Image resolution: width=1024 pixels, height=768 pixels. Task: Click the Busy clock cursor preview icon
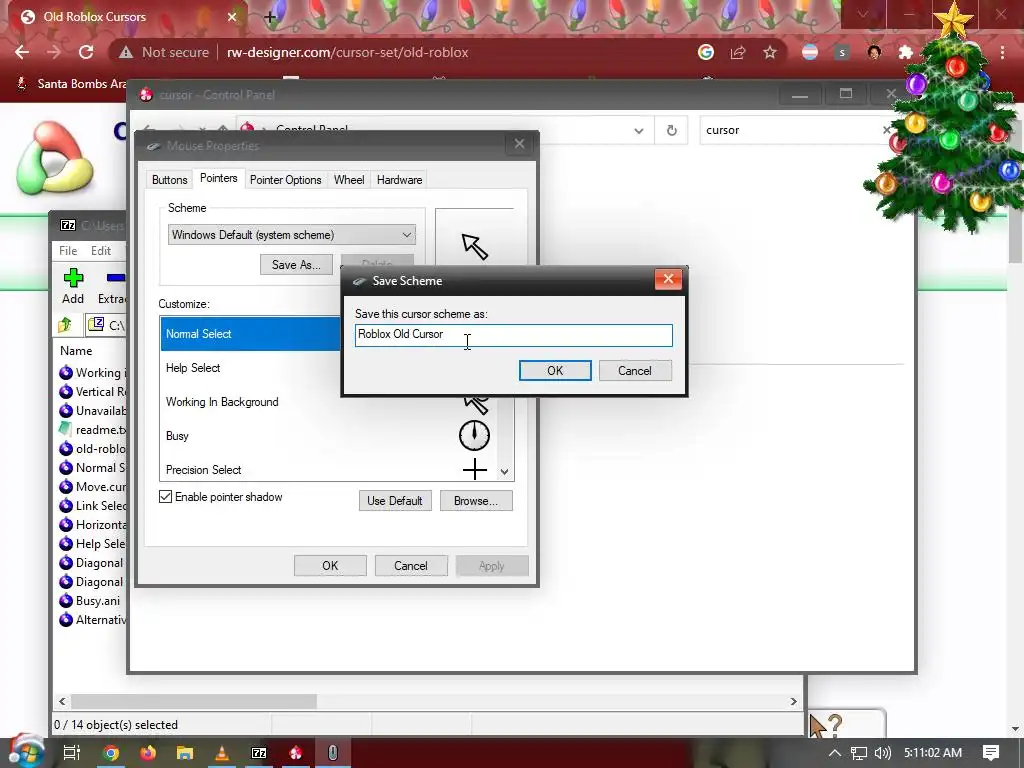click(474, 435)
